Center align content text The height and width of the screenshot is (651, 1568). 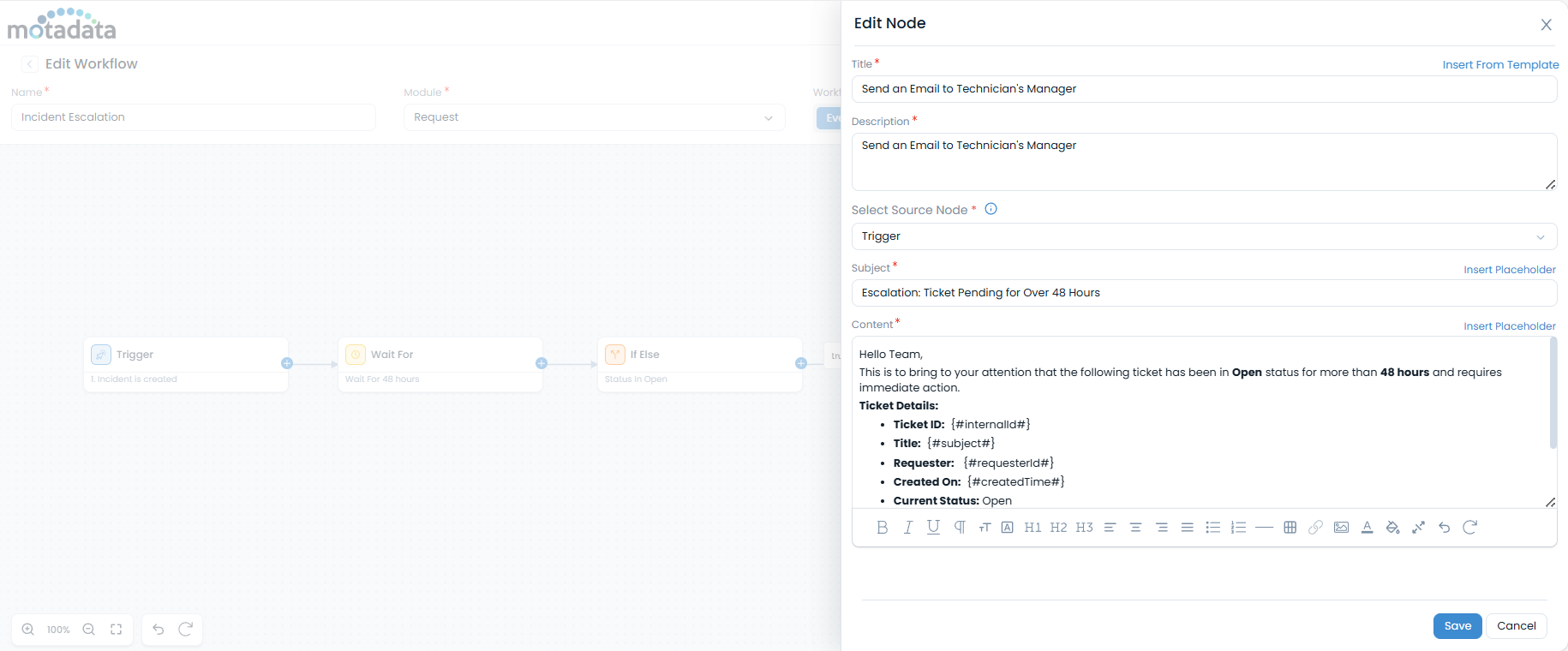tap(1135, 528)
